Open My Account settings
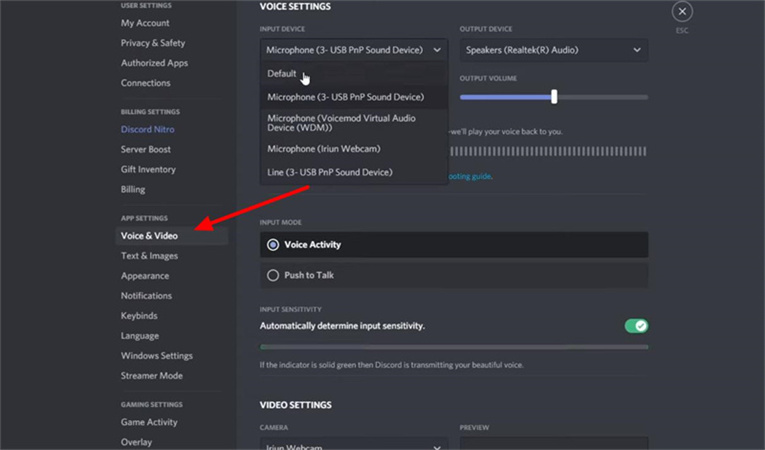 (145, 23)
